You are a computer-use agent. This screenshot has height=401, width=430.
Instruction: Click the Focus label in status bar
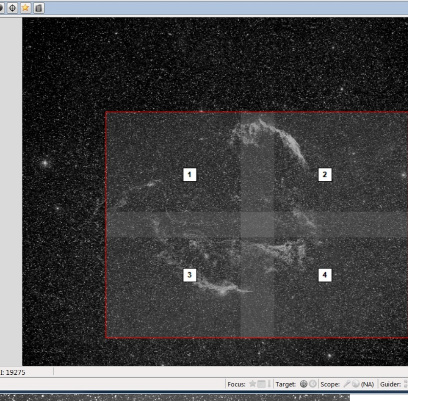pyautogui.click(x=236, y=384)
